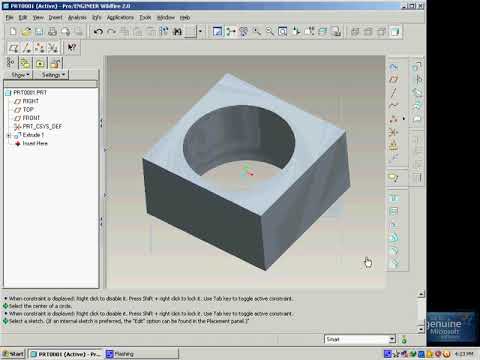Select the Zoom Out magnifier
The width and height of the screenshot is (480, 360).
click(269, 31)
